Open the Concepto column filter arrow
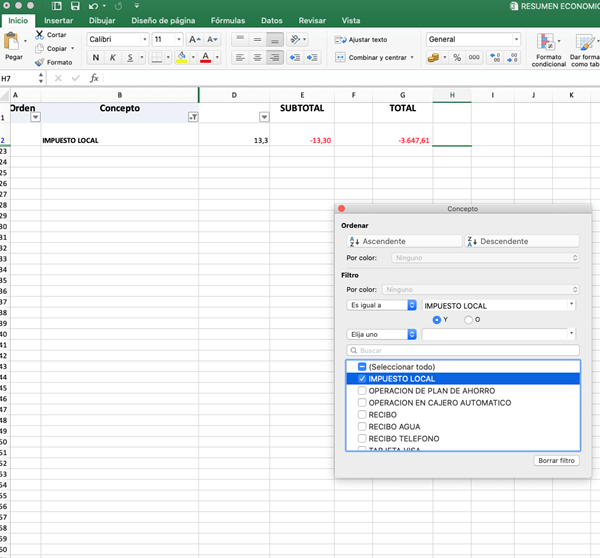Viewport: 600px width, 558px height. click(193, 117)
